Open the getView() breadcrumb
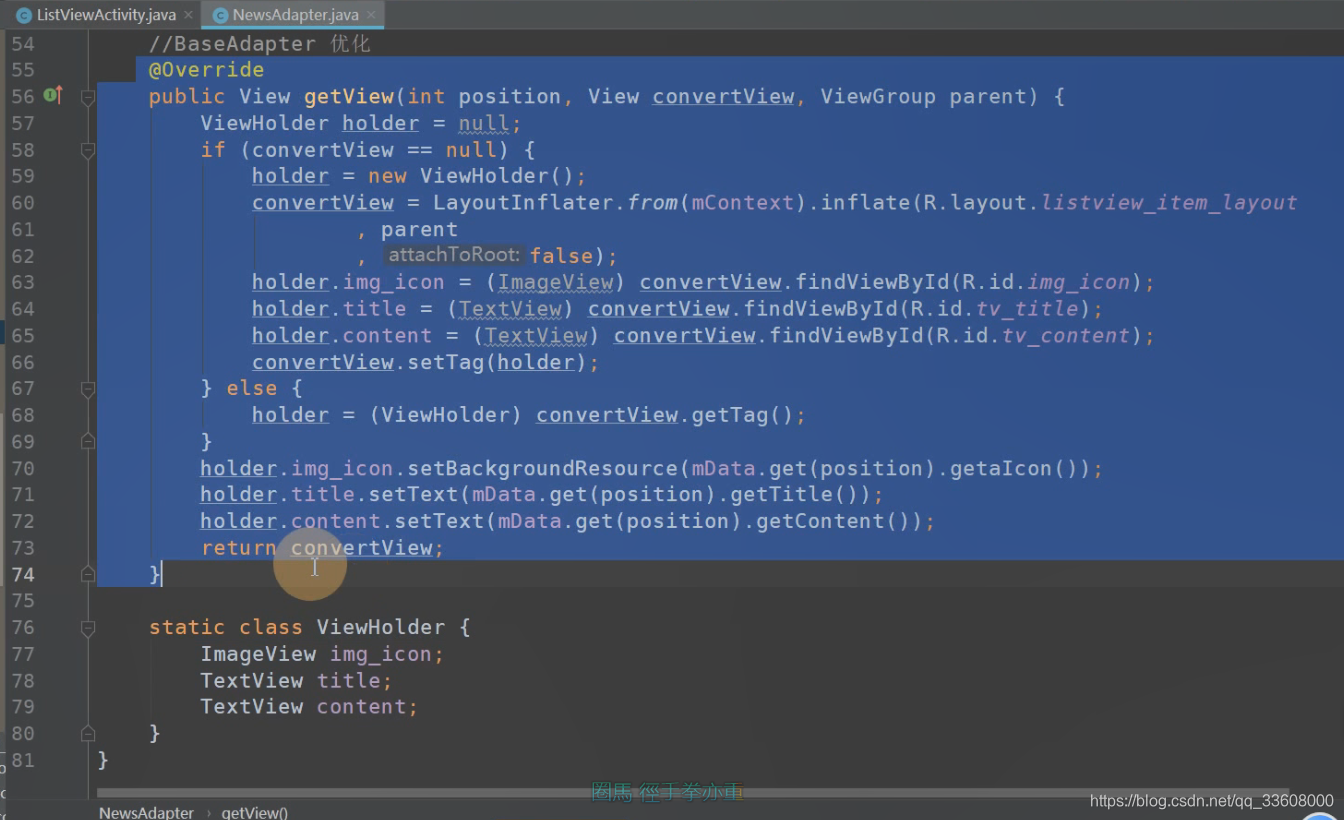The height and width of the screenshot is (820, 1344). (x=254, y=812)
